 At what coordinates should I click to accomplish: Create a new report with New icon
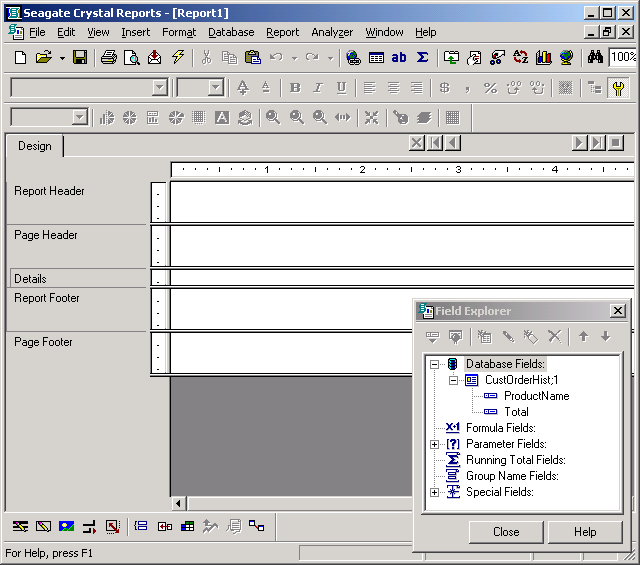click(x=20, y=58)
